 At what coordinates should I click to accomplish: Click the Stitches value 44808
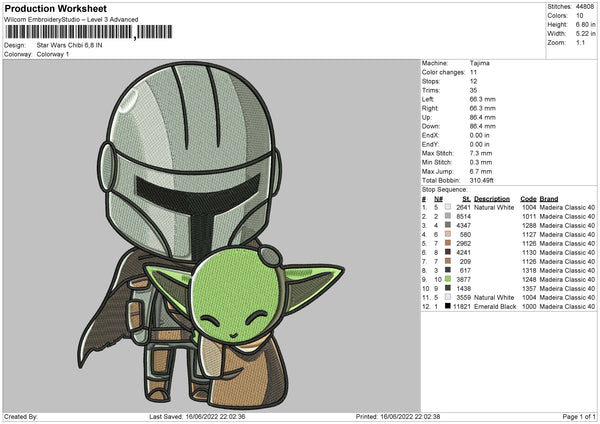click(x=585, y=7)
